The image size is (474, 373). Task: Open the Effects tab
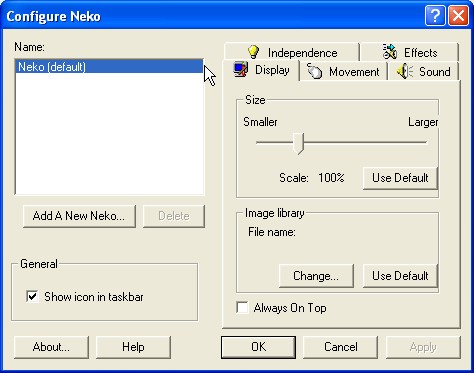[x=409, y=52]
